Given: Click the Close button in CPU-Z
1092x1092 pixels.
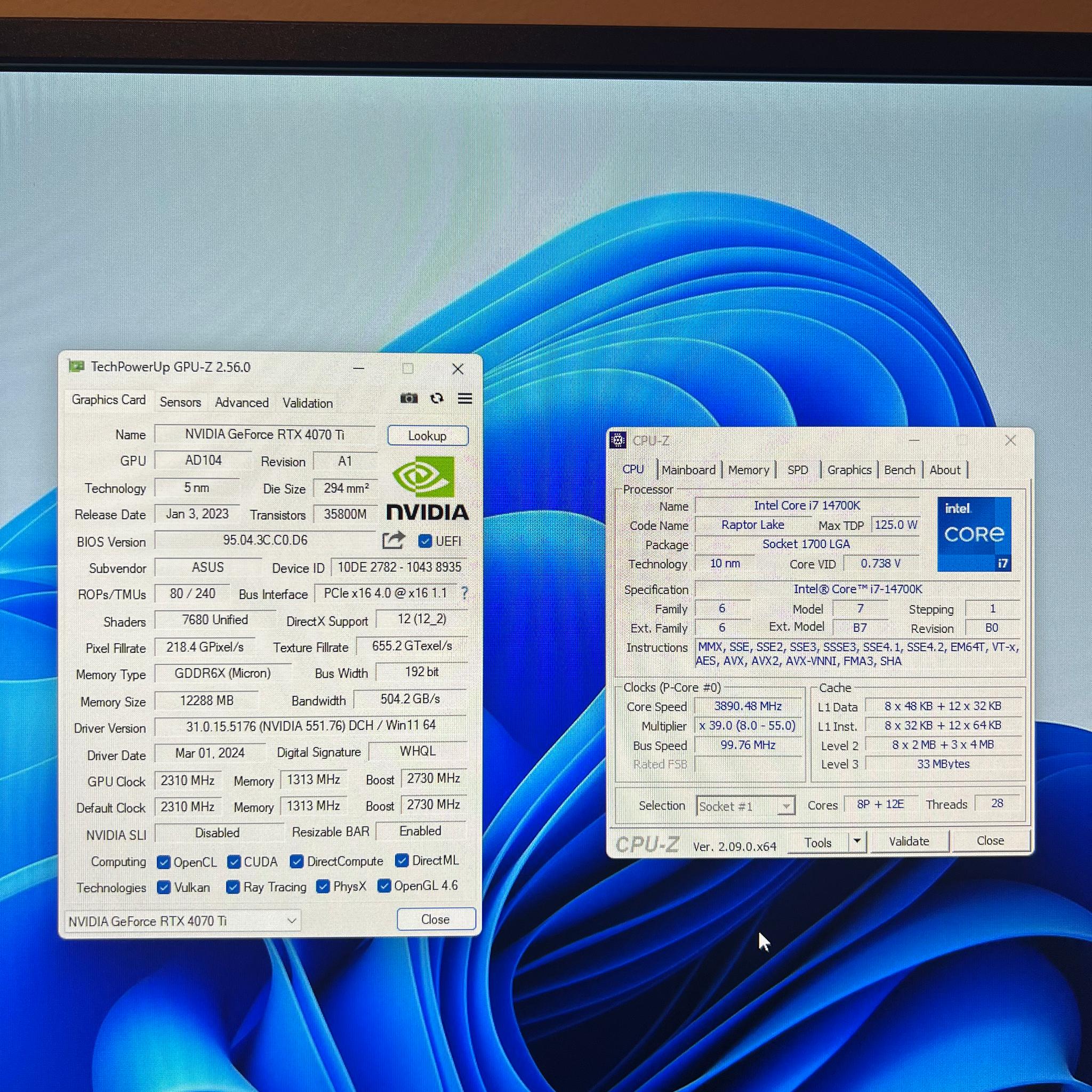Looking at the screenshot, I should [990, 840].
